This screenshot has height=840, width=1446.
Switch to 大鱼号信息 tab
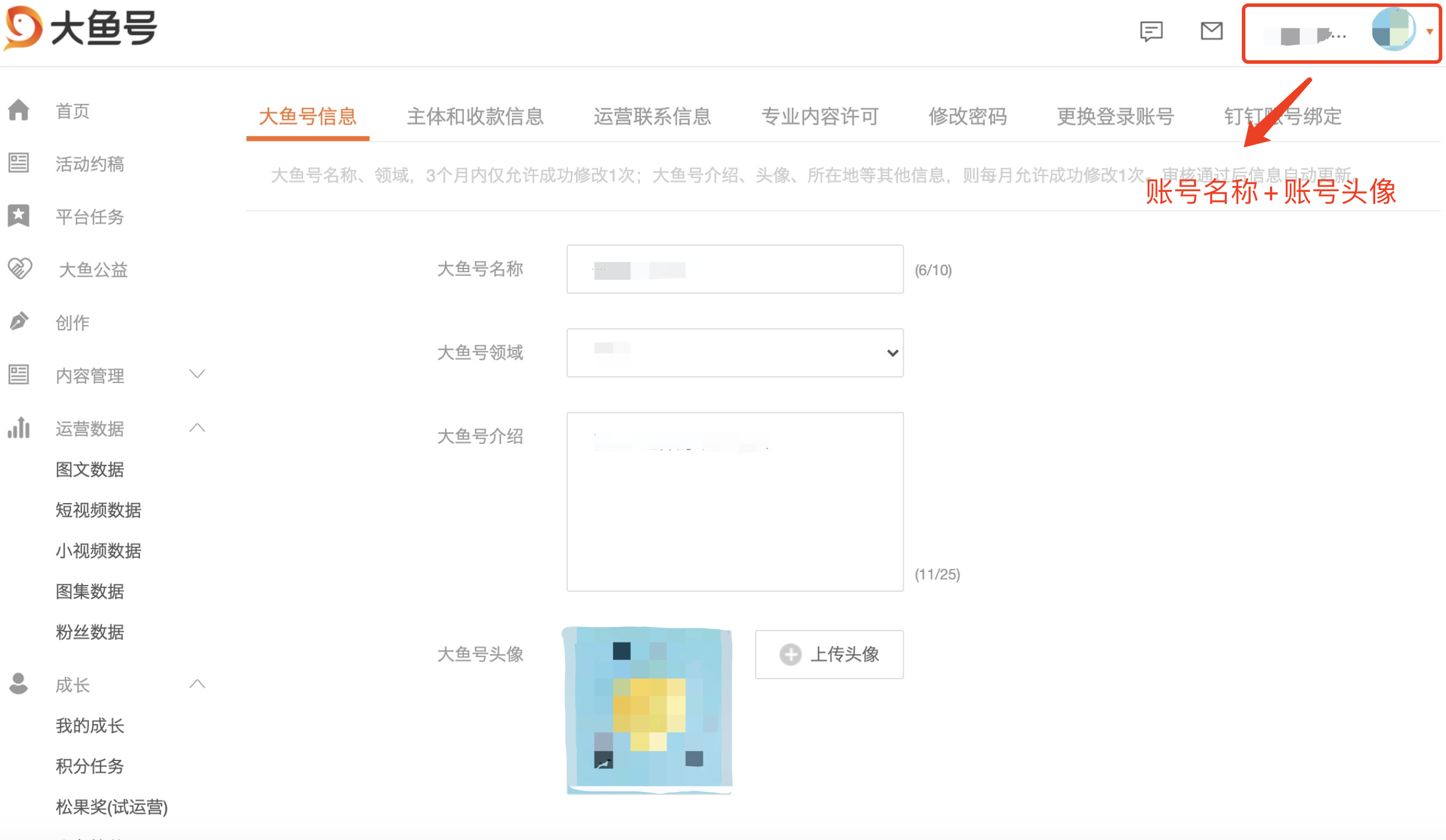coord(308,116)
